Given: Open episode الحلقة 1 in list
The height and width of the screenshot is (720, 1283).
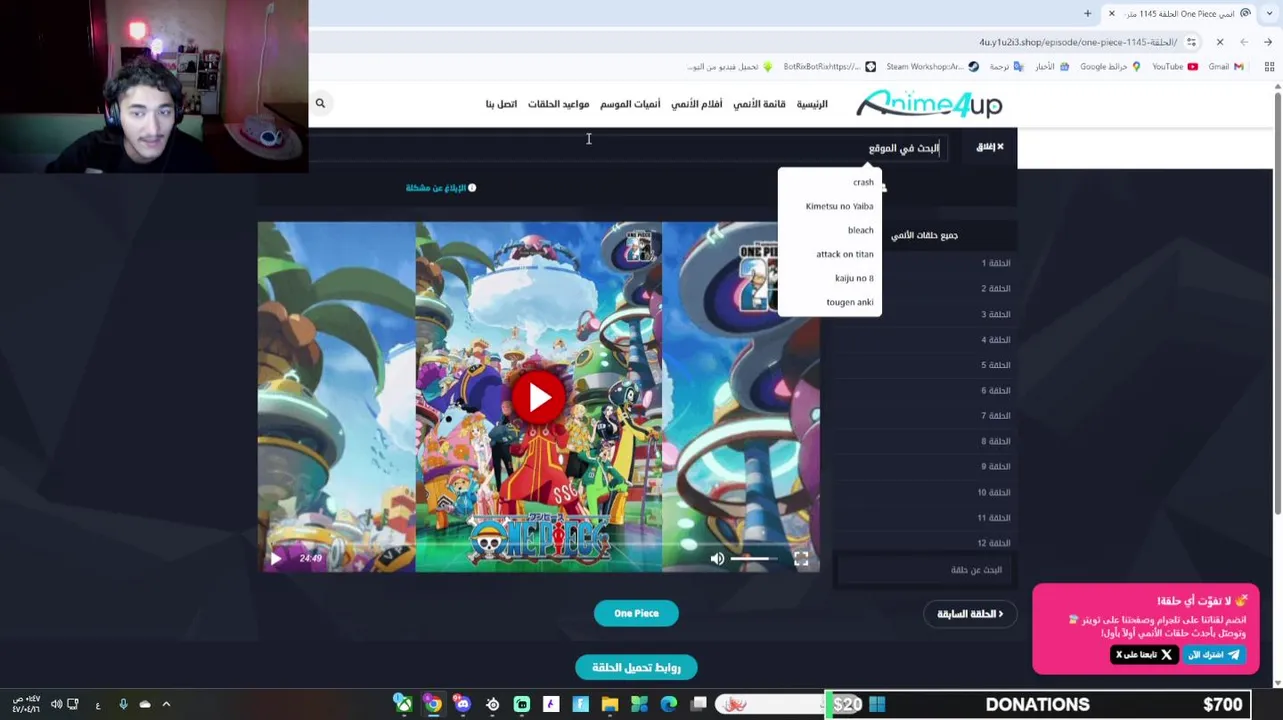Looking at the screenshot, I should (995, 263).
